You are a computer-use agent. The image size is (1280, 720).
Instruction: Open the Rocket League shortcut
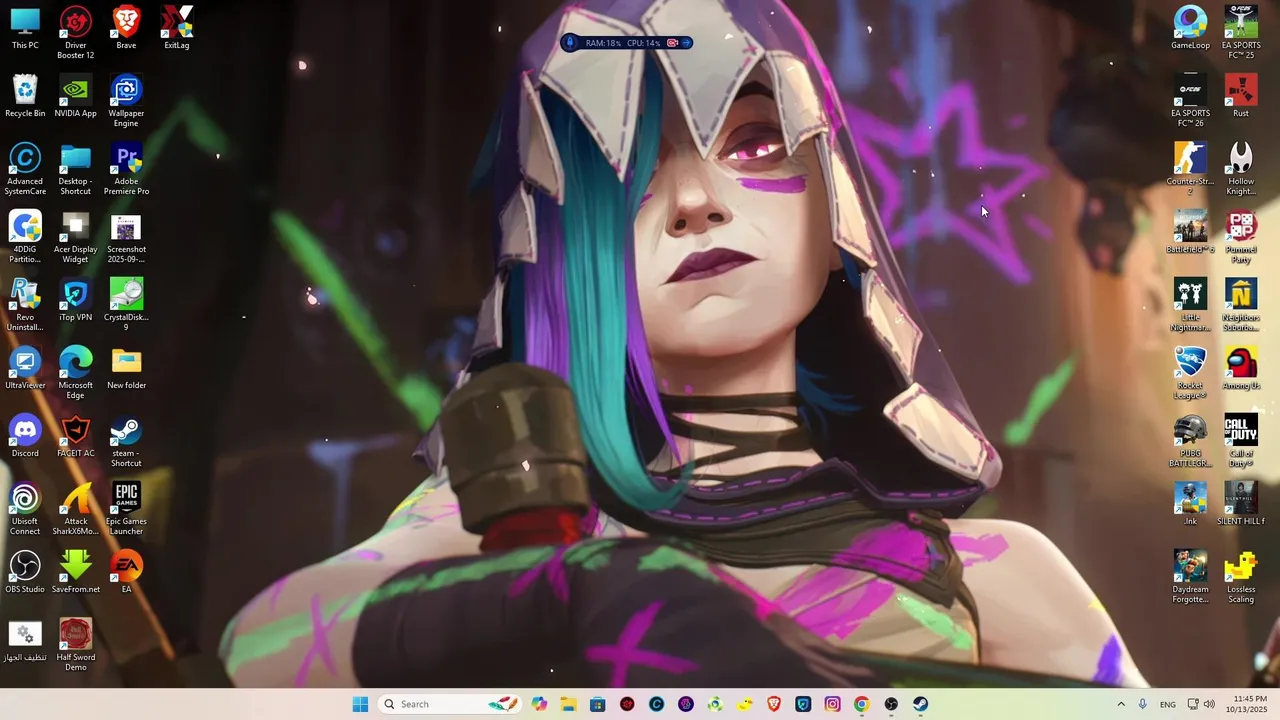click(x=1190, y=373)
